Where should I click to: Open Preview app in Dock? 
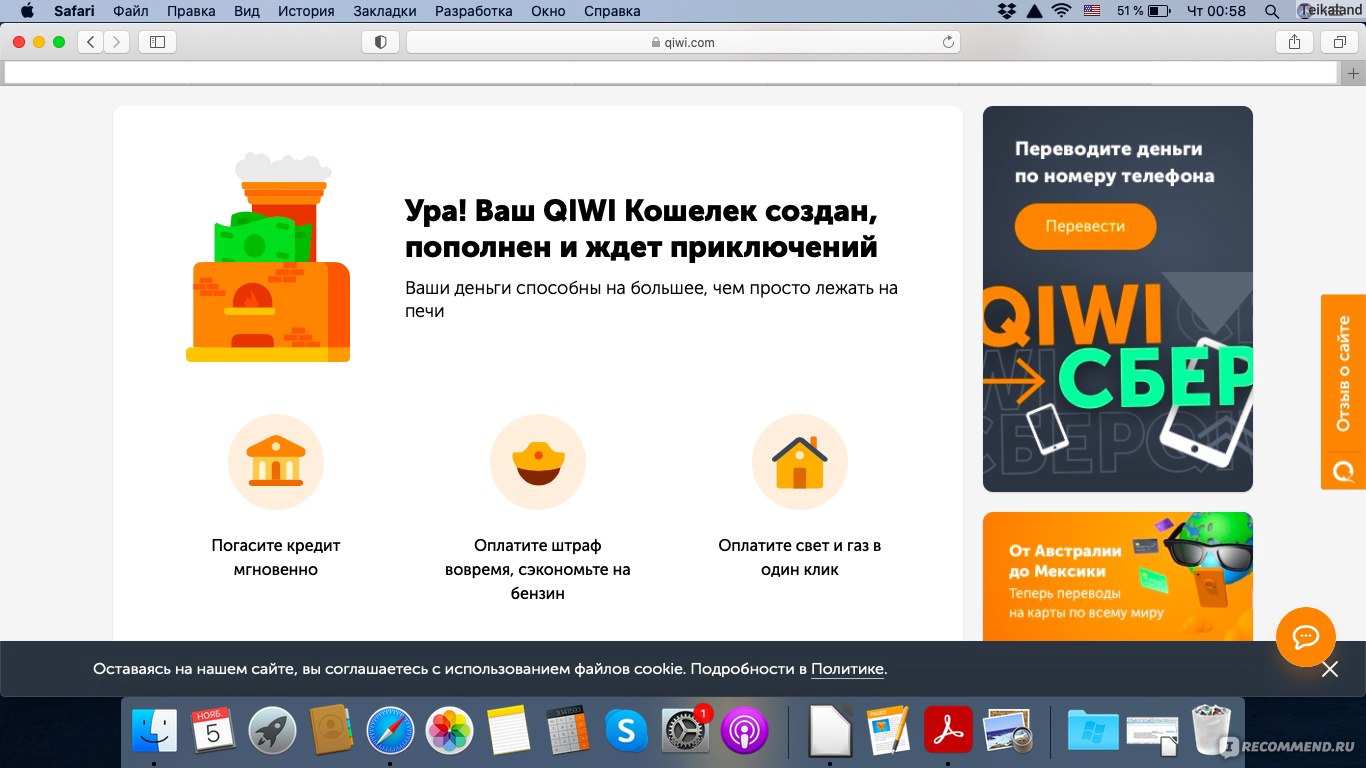[x=1007, y=731]
